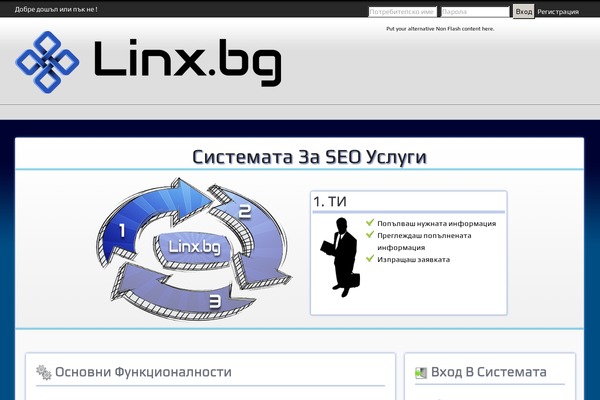Image resolution: width=600 pixels, height=400 pixels.
Task: Click the checkmark next to Изпращаш заявката
Action: tap(370, 258)
